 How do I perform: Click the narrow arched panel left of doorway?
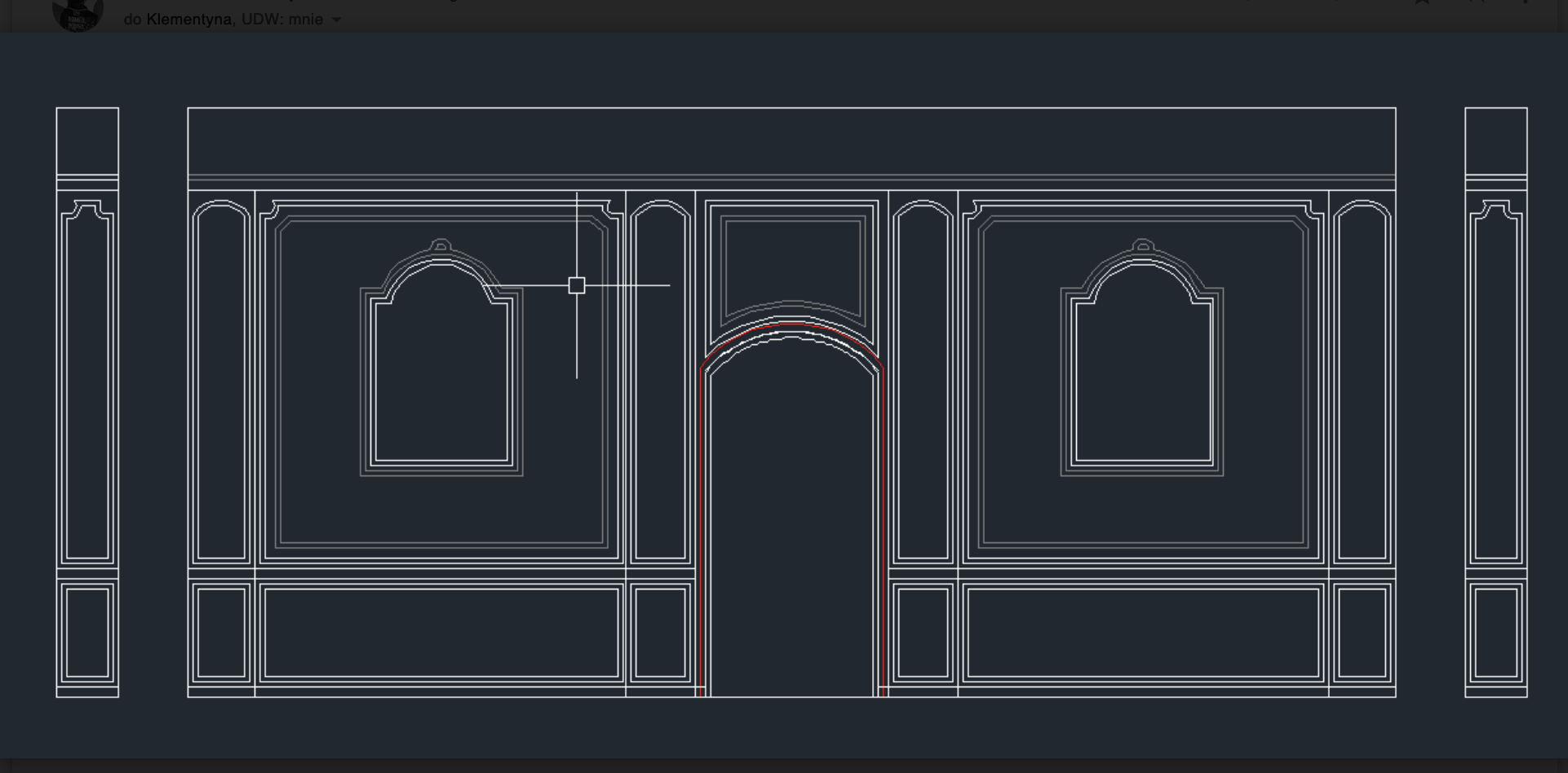click(x=660, y=383)
